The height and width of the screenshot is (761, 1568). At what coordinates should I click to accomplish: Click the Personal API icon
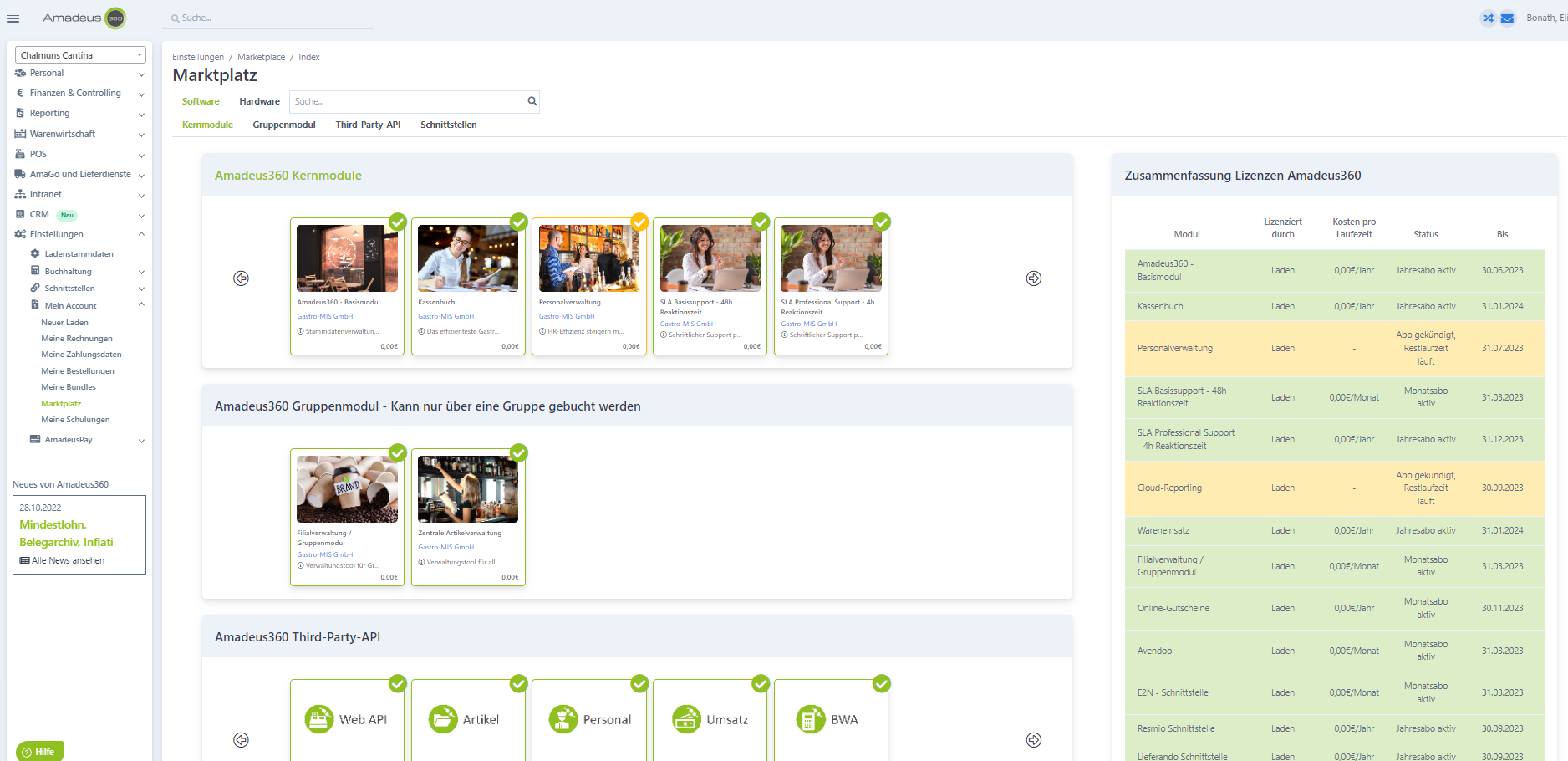point(563,719)
